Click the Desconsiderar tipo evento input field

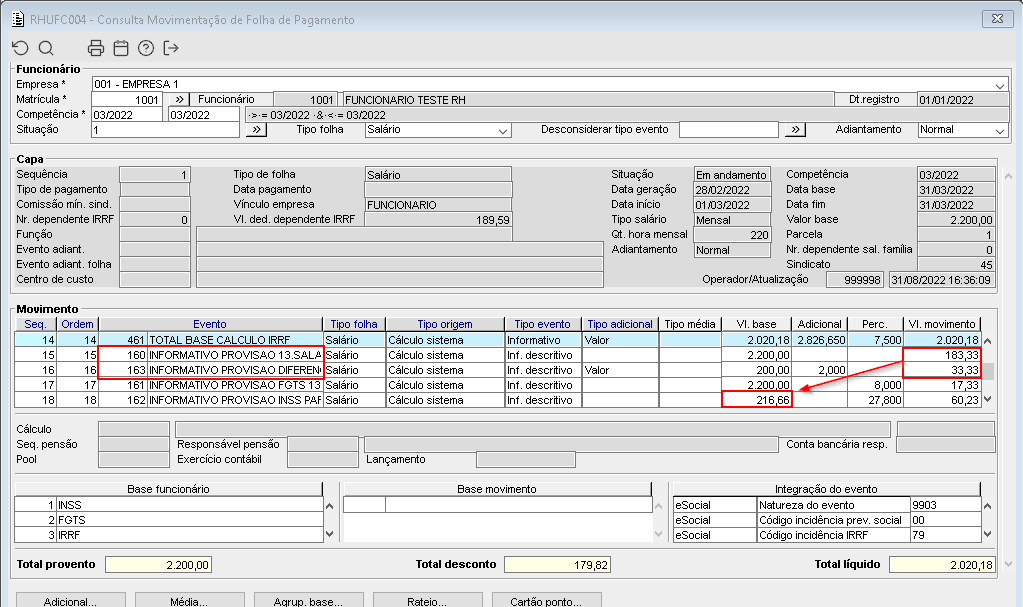click(727, 130)
